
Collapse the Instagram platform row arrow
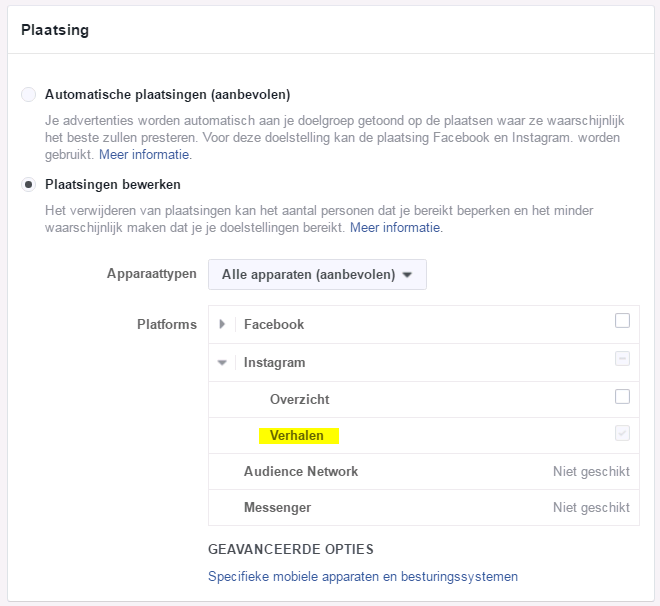click(x=222, y=363)
